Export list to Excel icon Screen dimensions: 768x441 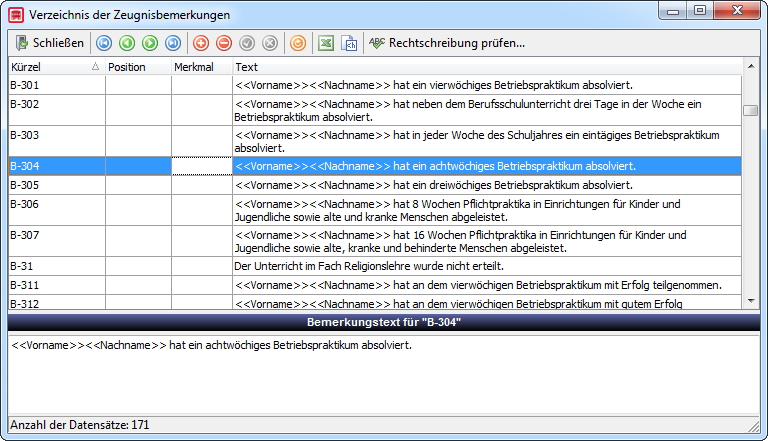(326, 43)
